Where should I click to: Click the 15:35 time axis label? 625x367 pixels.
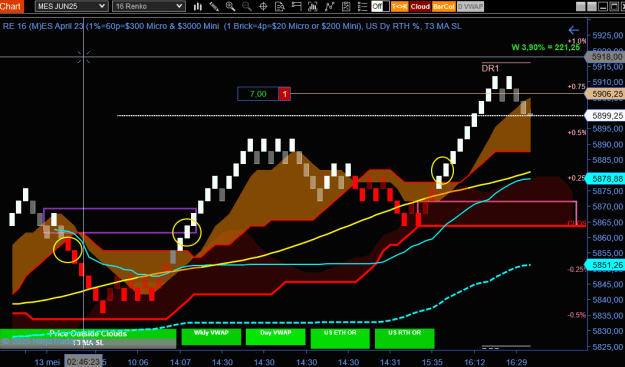pyautogui.click(x=432, y=362)
